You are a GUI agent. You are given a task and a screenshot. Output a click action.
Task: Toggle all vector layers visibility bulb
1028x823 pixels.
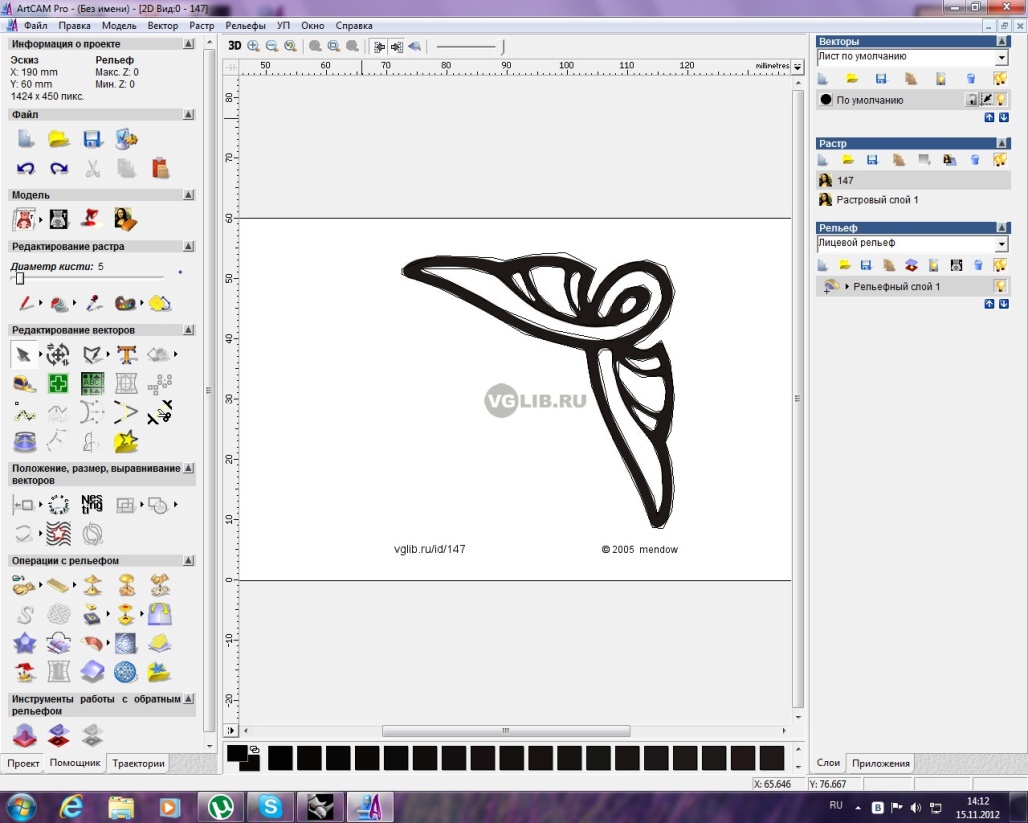pos(1000,79)
